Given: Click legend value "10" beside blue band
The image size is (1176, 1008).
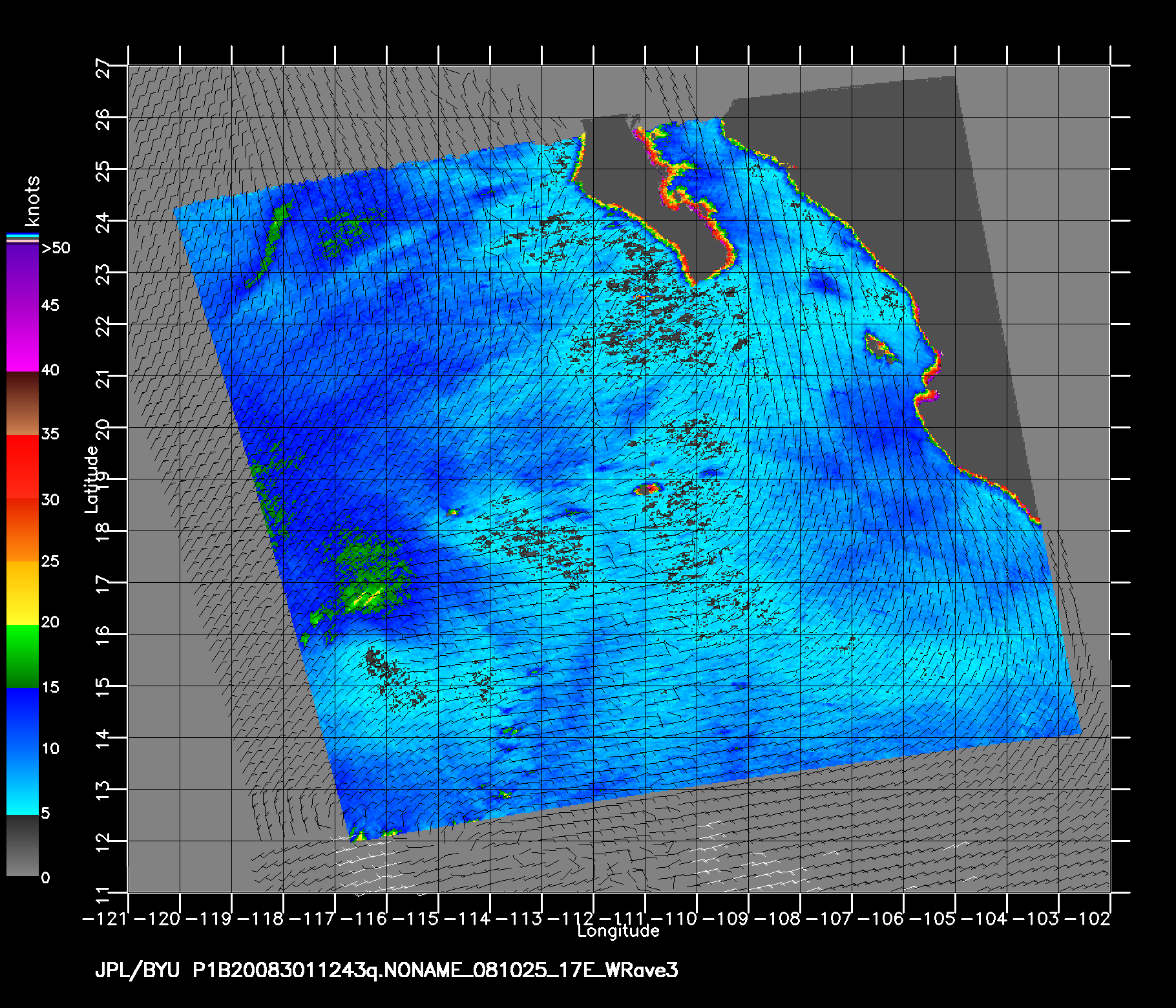Looking at the screenshot, I should 50,749.
